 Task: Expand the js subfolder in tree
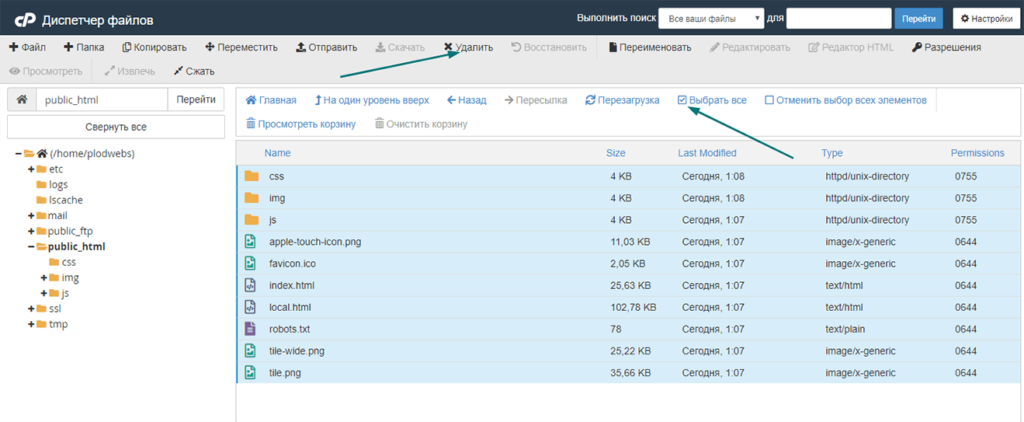click(x=44, y=293)
